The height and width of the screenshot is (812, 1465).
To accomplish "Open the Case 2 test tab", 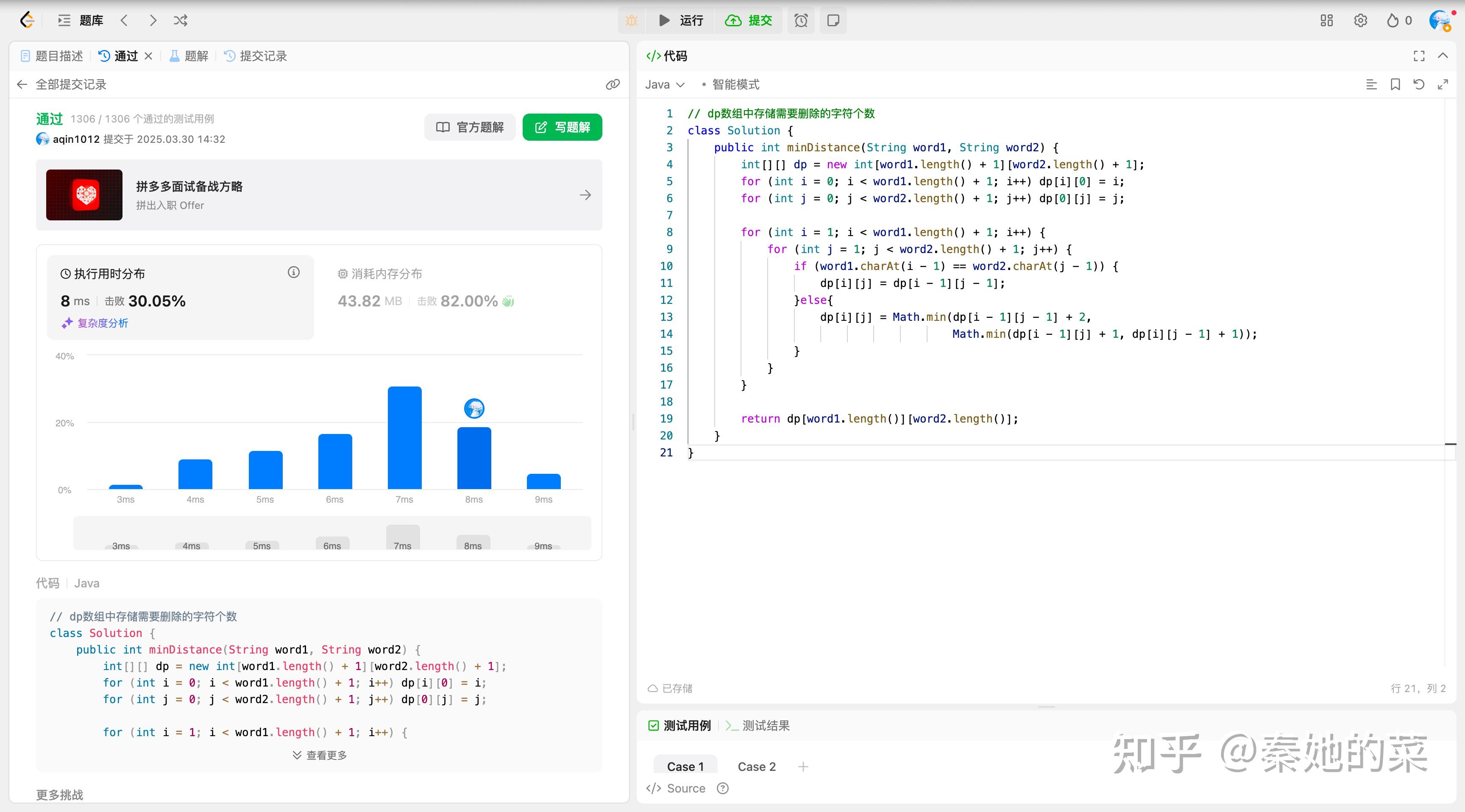I will pyautogui.click(x=756, y=766).
